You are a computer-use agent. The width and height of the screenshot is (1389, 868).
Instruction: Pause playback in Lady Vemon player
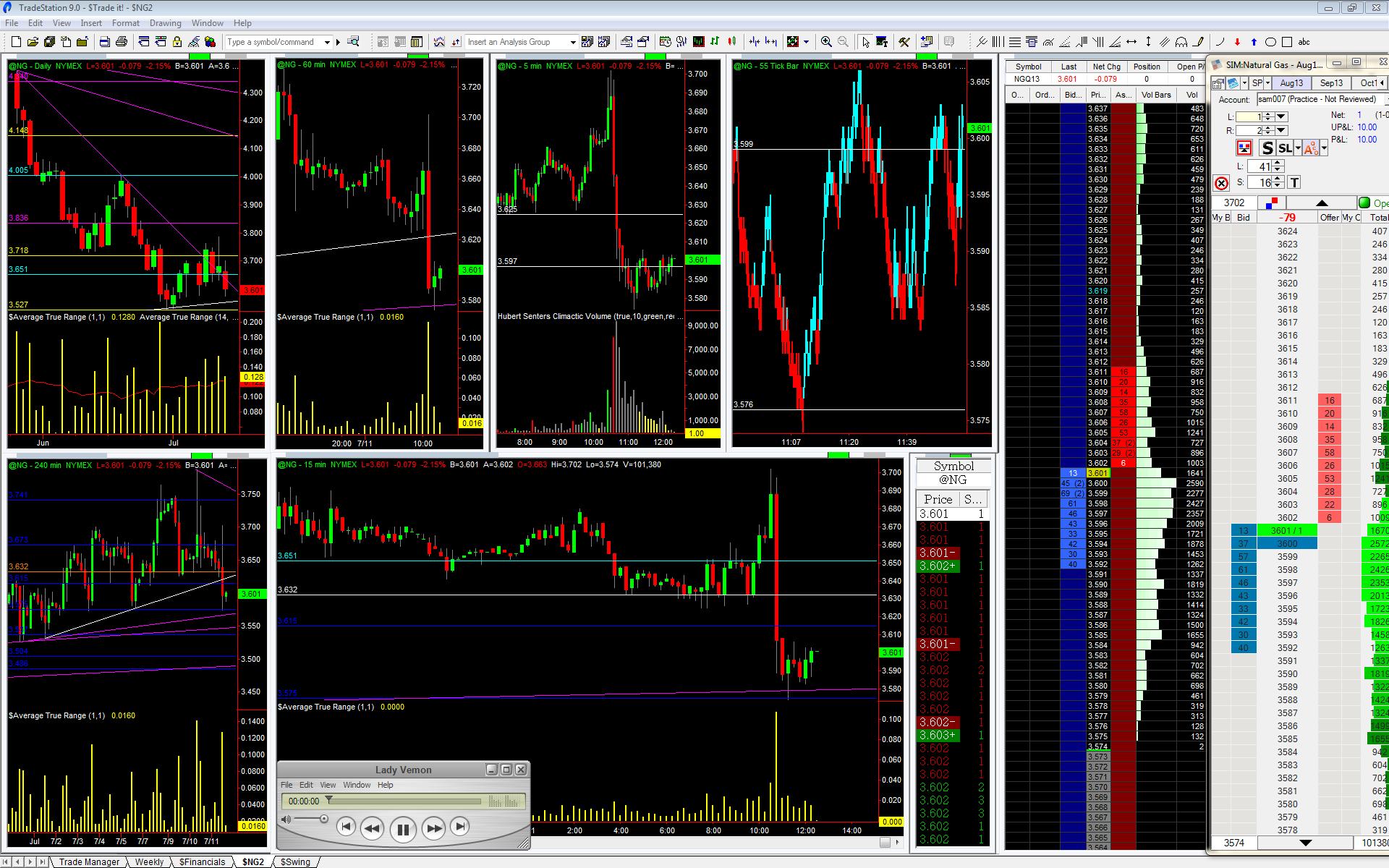point(403,829)
